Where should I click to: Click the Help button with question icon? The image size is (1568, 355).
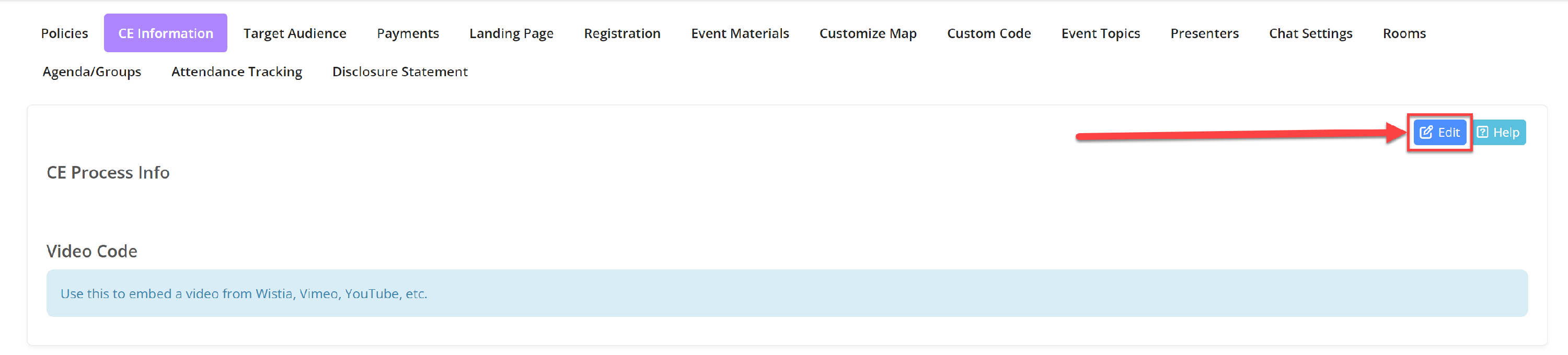pyautogui.click(x=1498, y=133)
